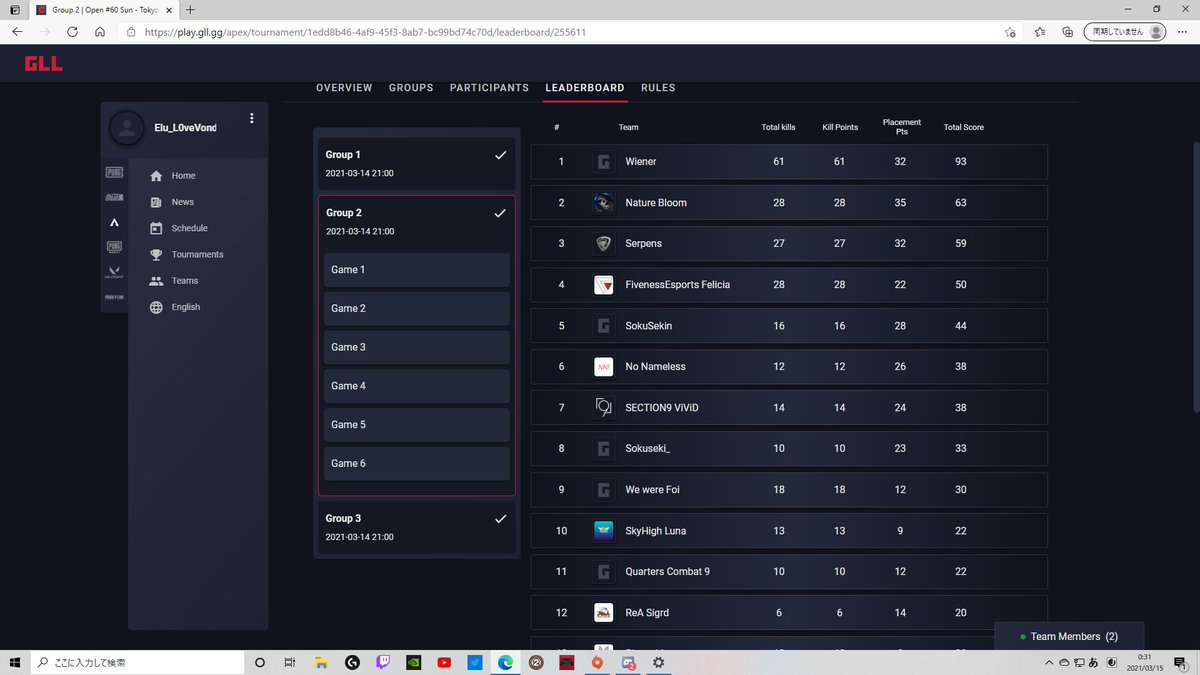Open the three-dot menu beside Elu_L0veVond
Image resolution: width=1200 pixels, height=675 pixels.
(x=252, y=118)
